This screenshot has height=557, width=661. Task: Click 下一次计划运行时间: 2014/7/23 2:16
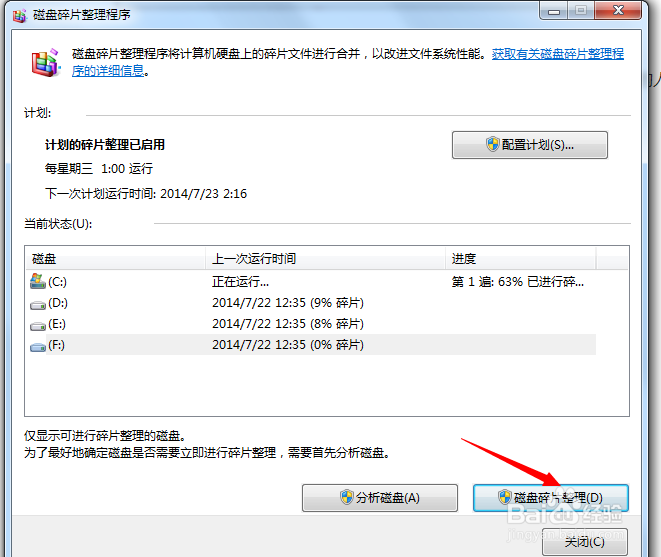[146, 194]
